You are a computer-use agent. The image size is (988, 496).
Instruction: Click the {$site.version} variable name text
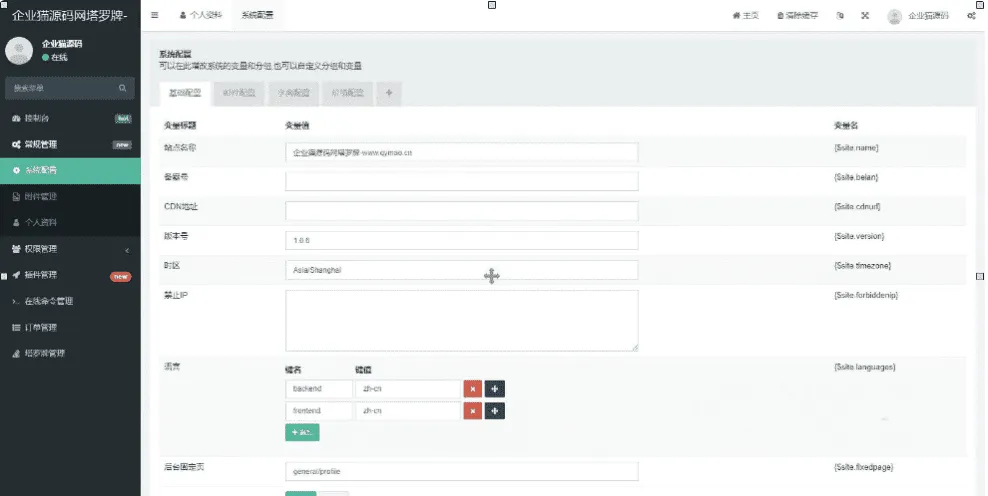(x=859, y=236)
